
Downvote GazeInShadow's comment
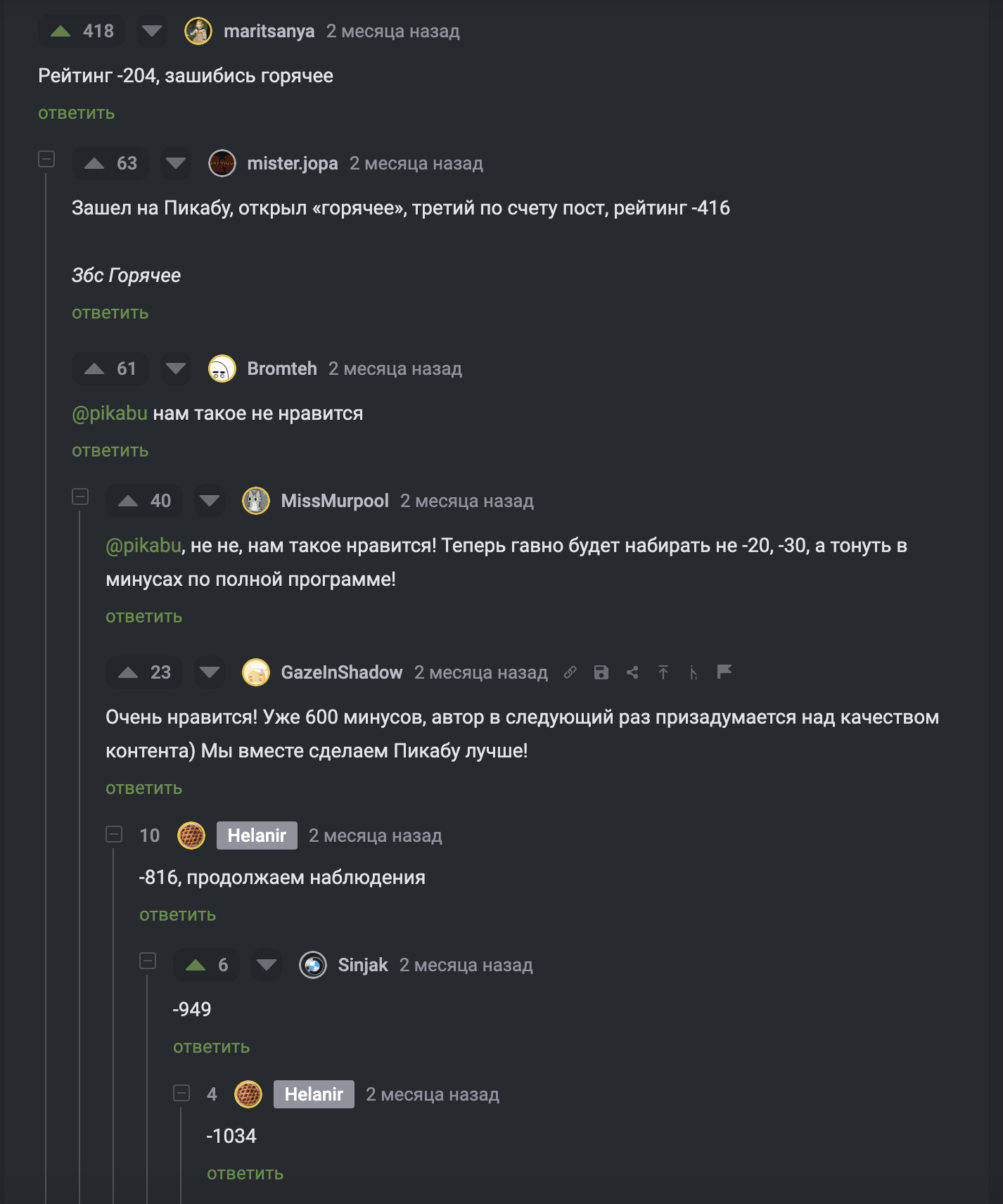point(210,672)
